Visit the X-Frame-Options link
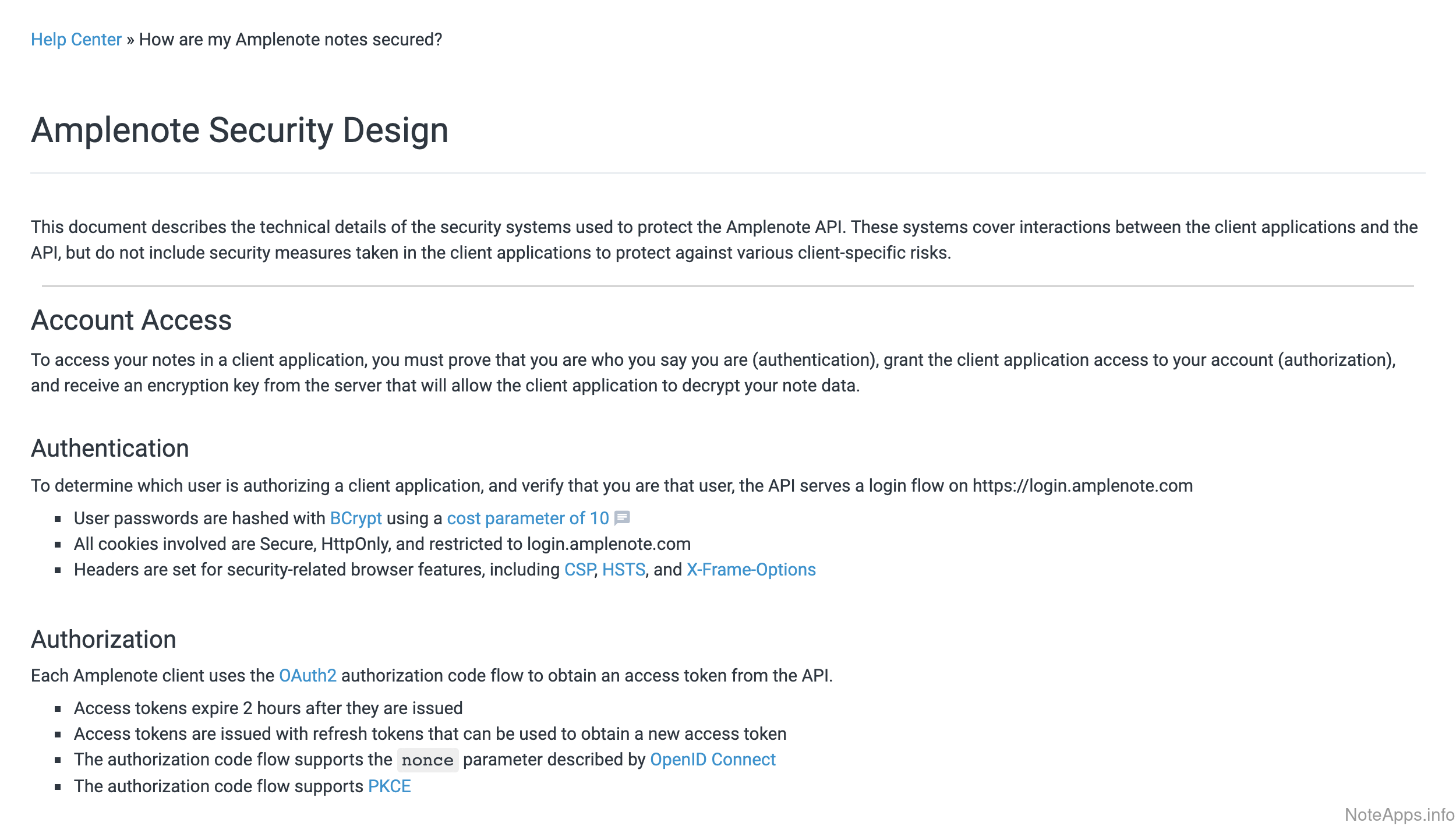1456x826 pixels. pos(751,570)
